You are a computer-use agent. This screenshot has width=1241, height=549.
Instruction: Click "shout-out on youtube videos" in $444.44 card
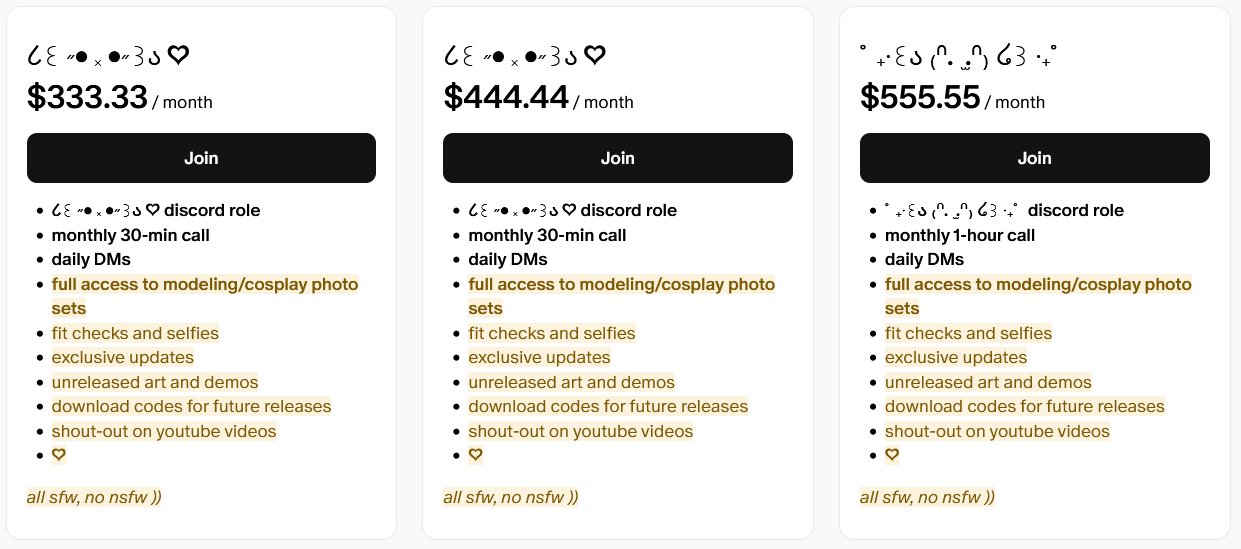[x=580, y=431]
